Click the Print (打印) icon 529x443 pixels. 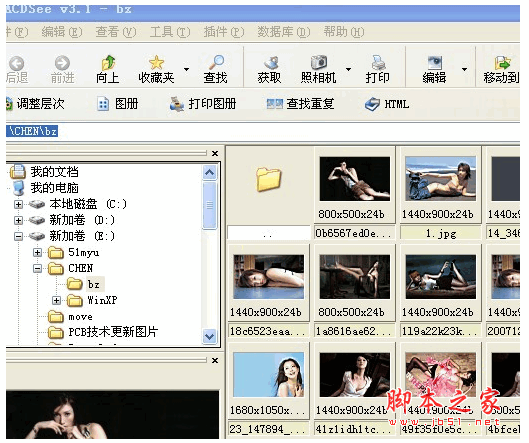pyautogui.click(x=378, y=63)
